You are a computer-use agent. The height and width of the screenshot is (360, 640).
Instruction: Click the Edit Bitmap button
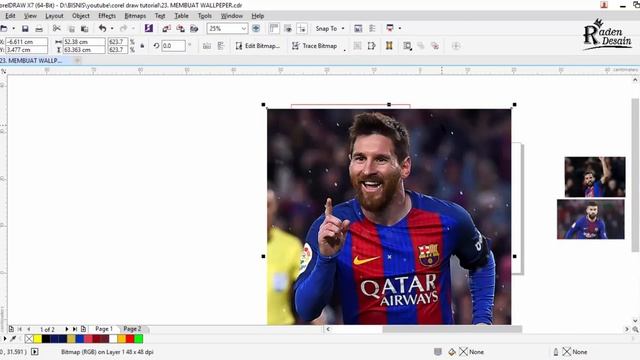(x=258, y=46)
